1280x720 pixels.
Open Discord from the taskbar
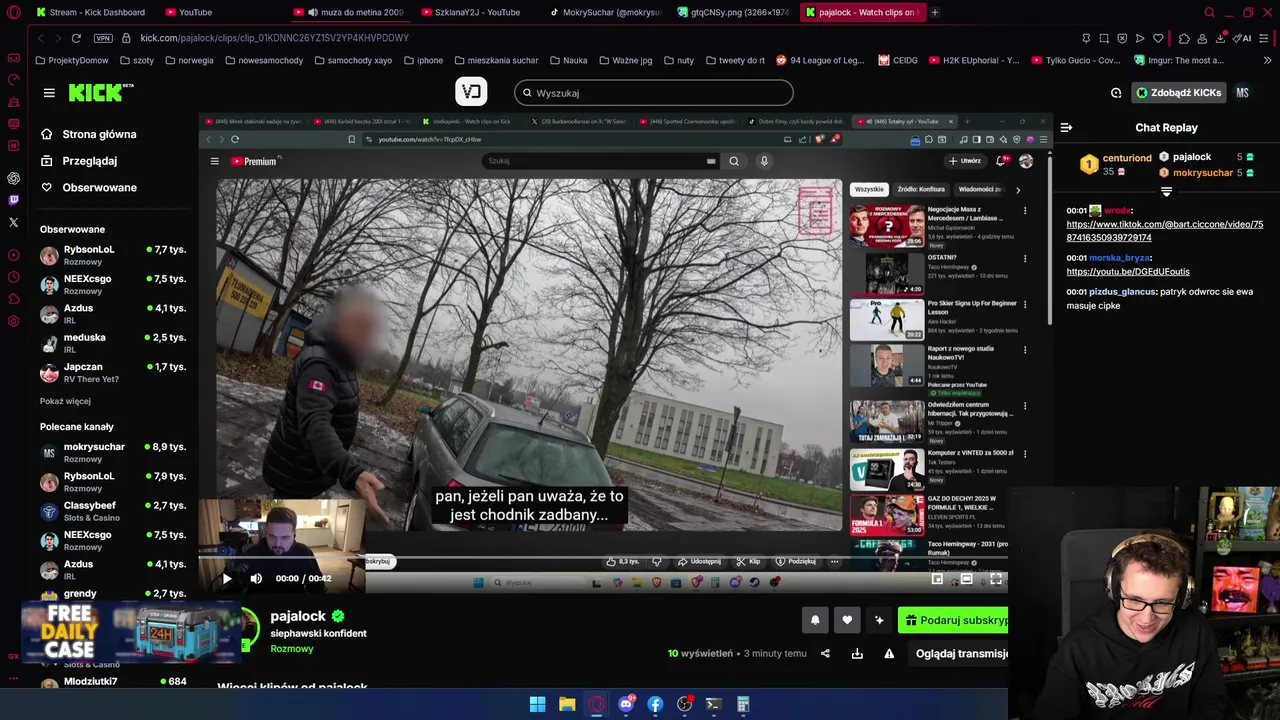pos(626,704)
